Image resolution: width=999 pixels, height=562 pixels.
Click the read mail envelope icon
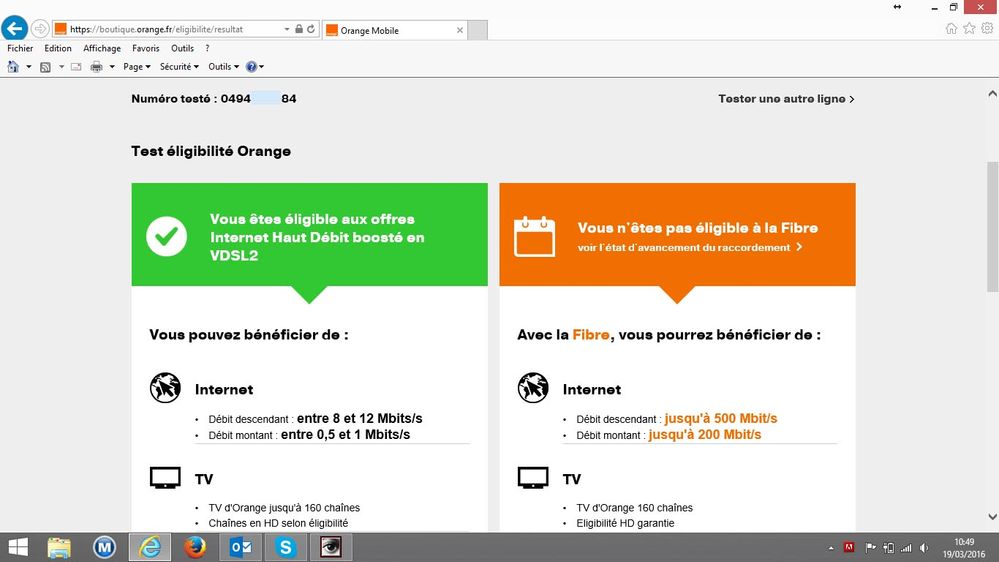click(x=76, y=66)
